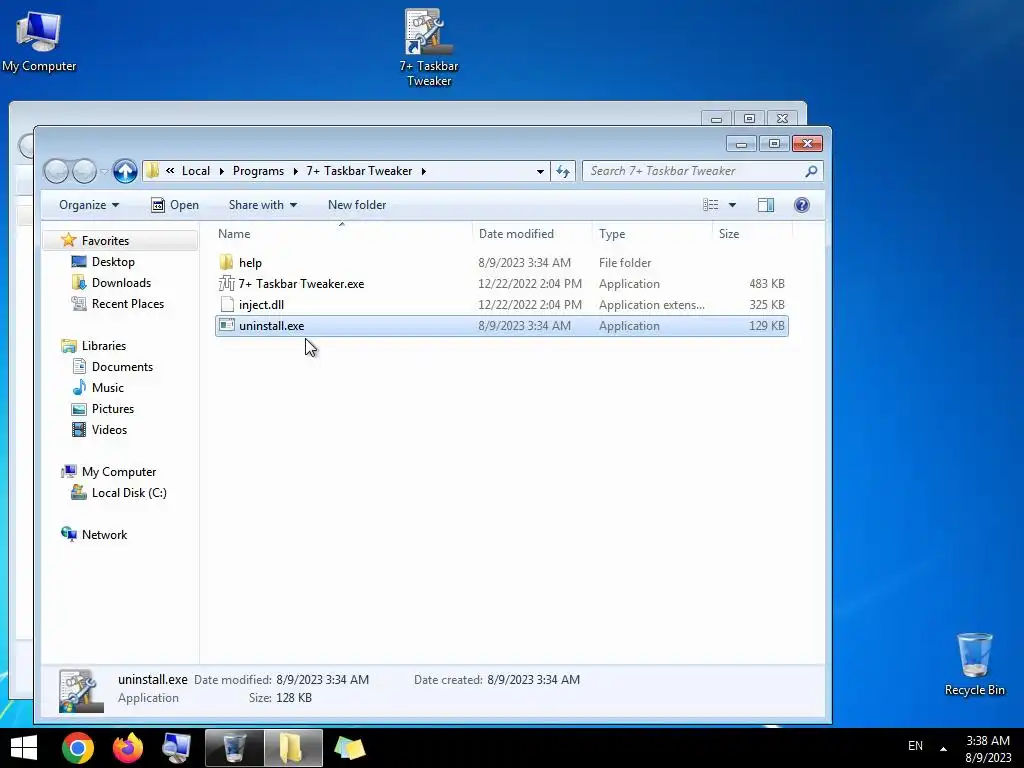
Task: Select the inject.dll file icon
Action: (227, 304)
